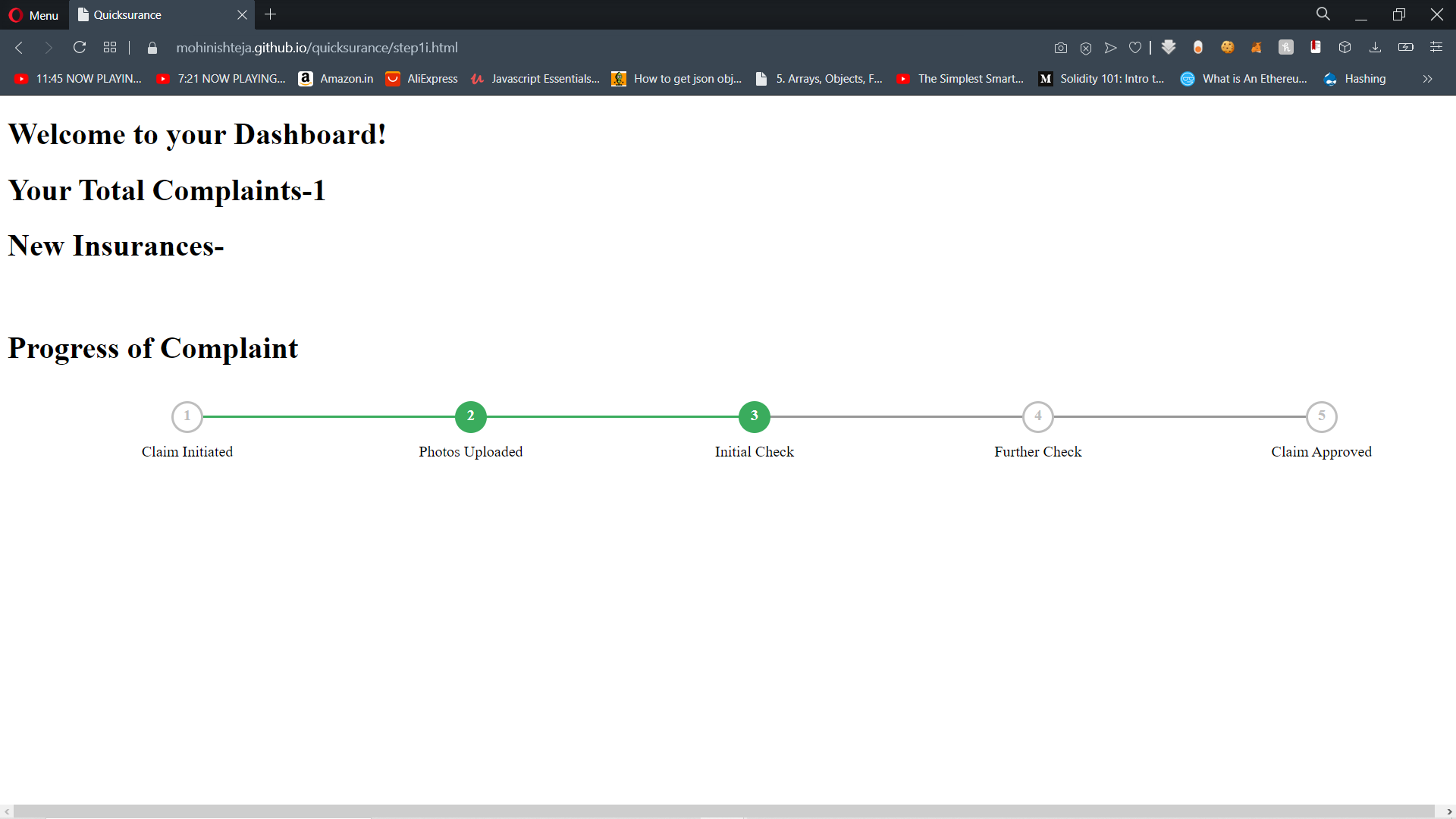Open the Speed Dial grid icon
Image resolution: width=1456 pixels, height=819 pixels.
pyautogui.click(x=110, y=48)
